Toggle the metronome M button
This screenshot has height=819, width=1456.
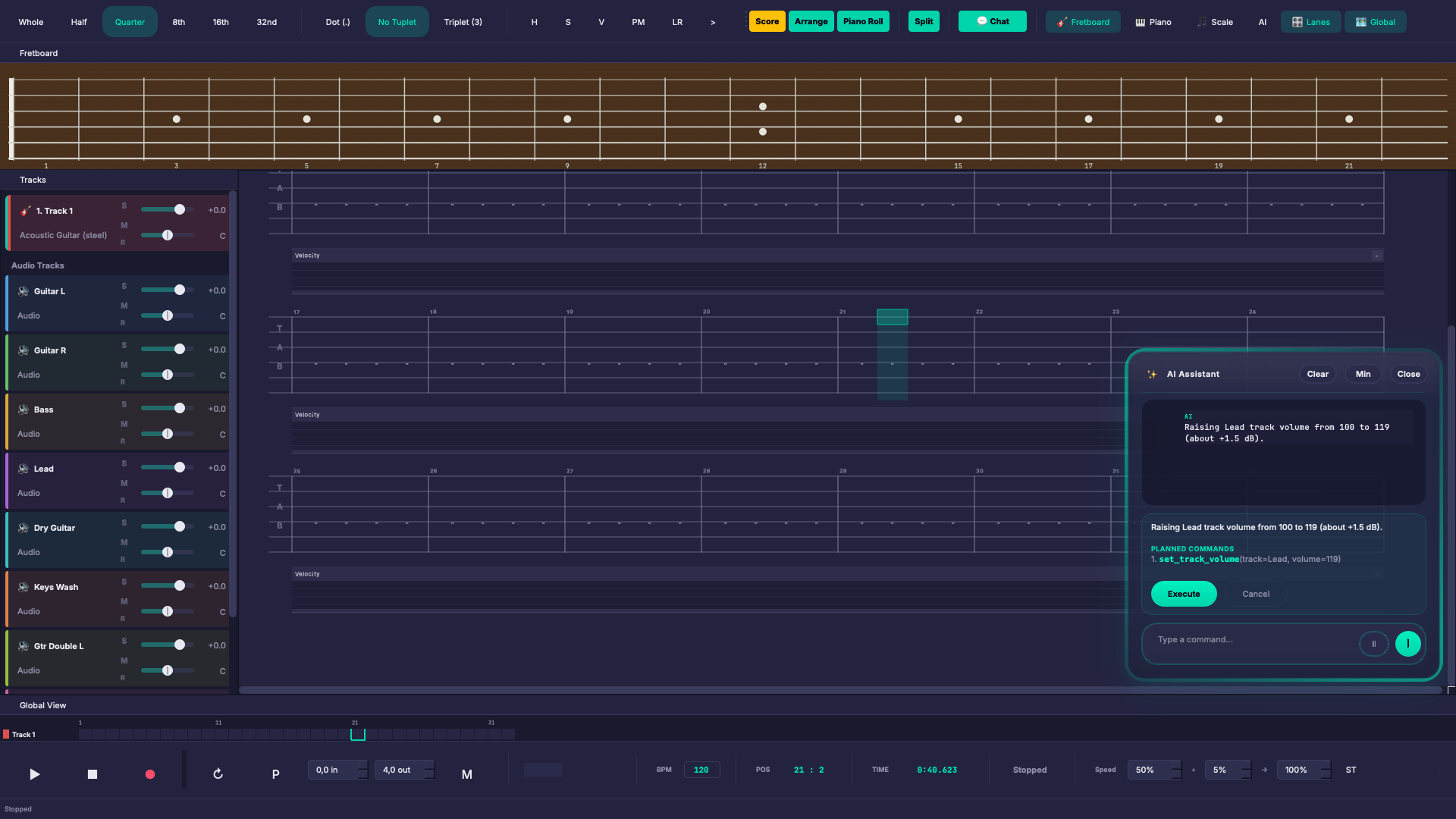pyautogui.click(x=466, y=774)
